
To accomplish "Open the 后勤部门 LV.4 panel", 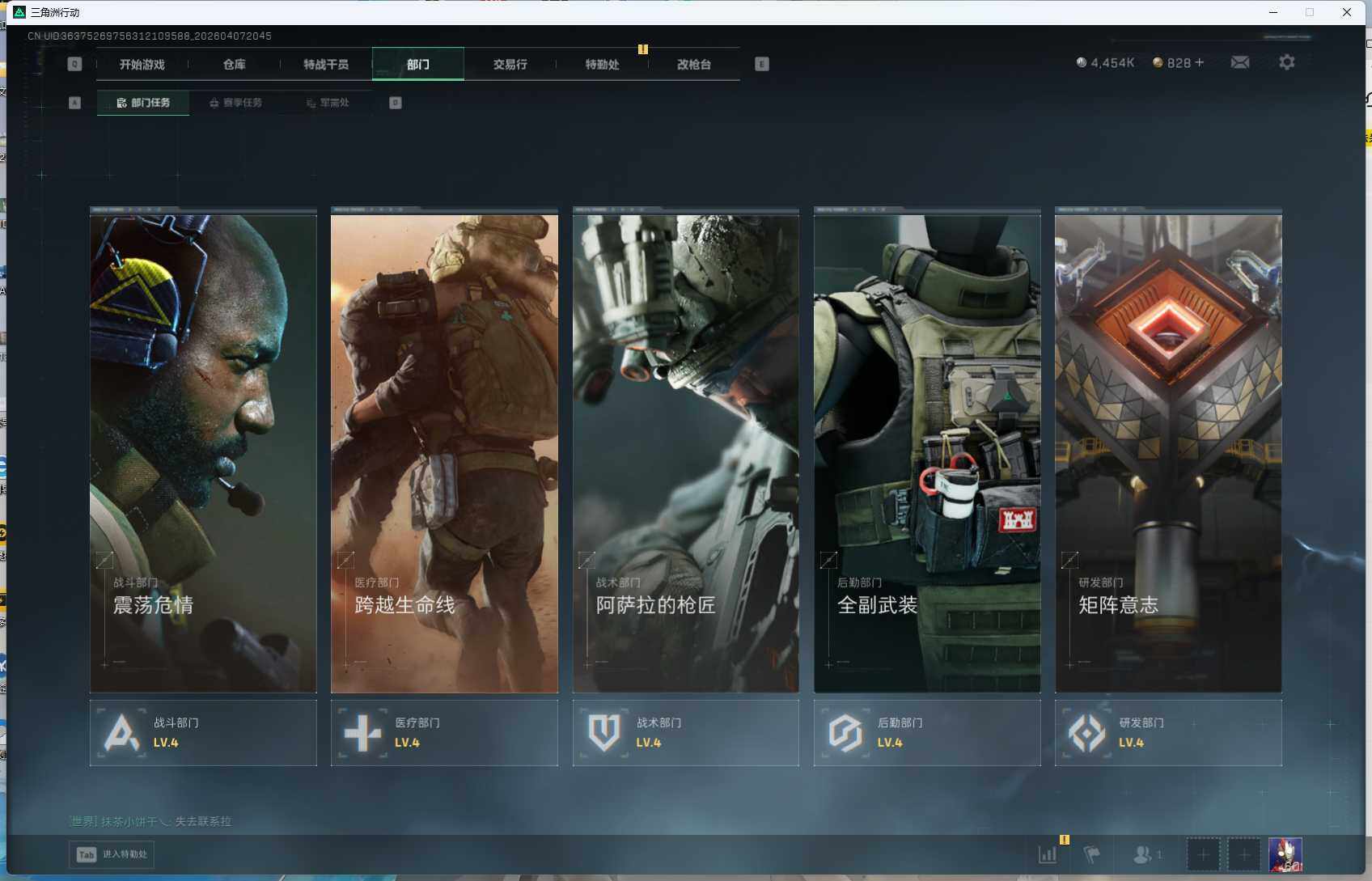I will [x=927, y=733].
